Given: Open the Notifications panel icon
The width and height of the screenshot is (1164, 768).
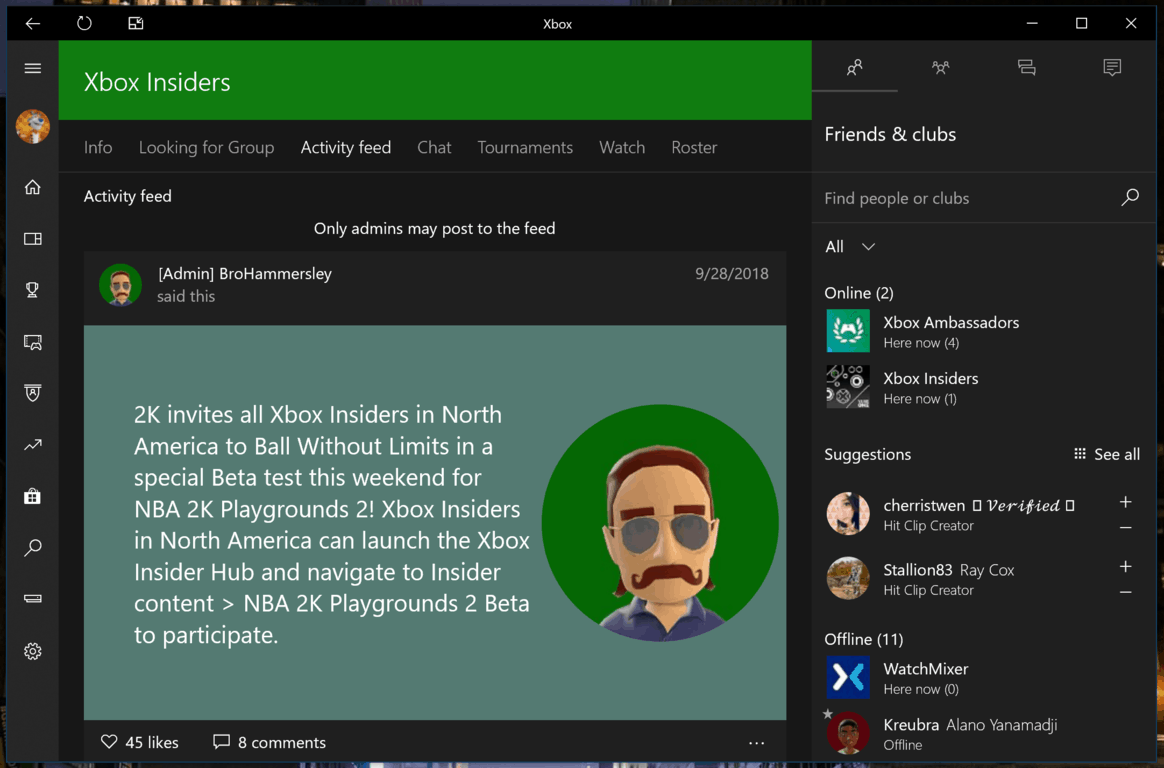Looking at the screenshot, I should (1112, 68).
